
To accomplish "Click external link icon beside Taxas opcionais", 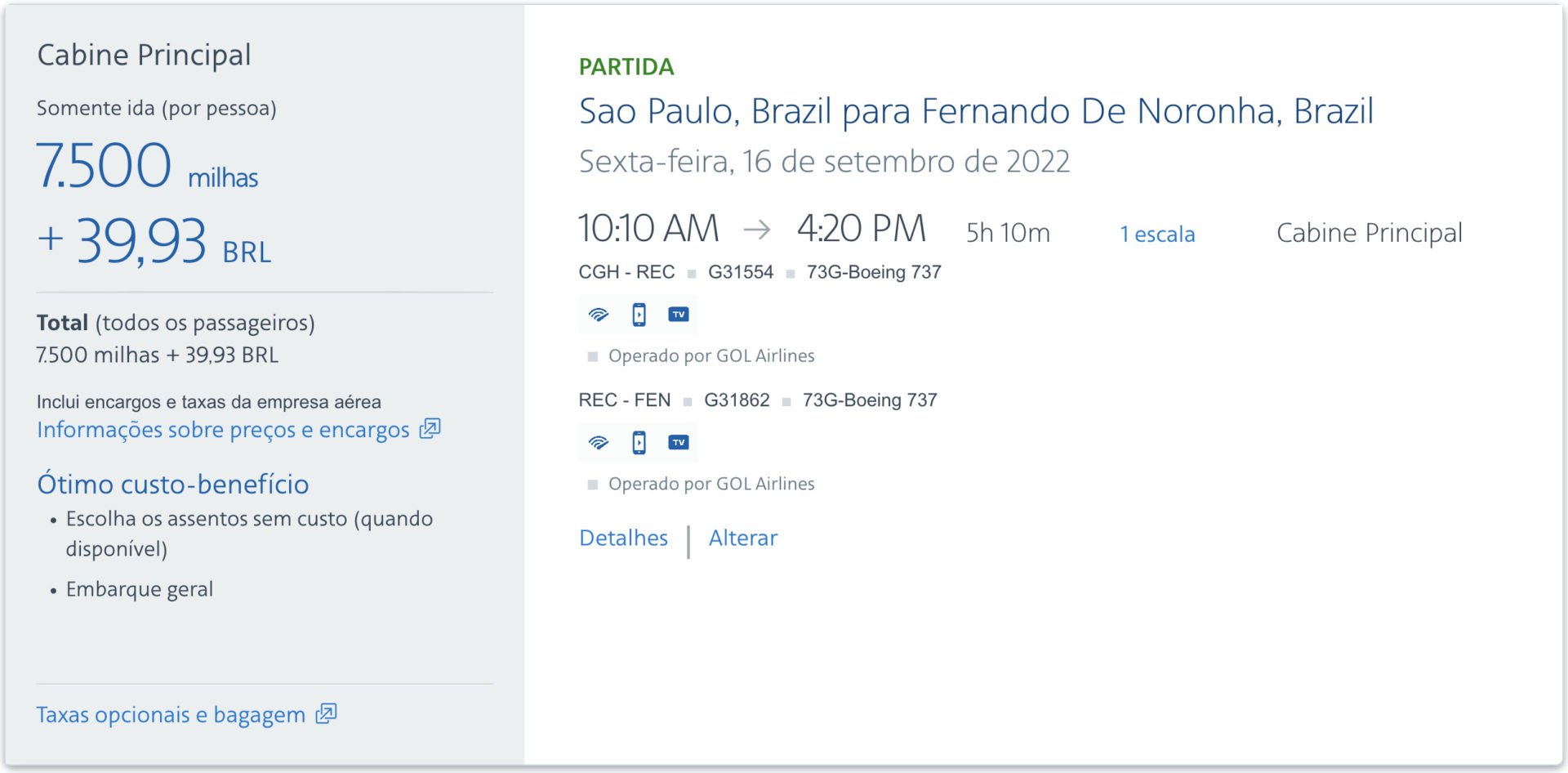I will pyautogui.click(x=326, y=713).
